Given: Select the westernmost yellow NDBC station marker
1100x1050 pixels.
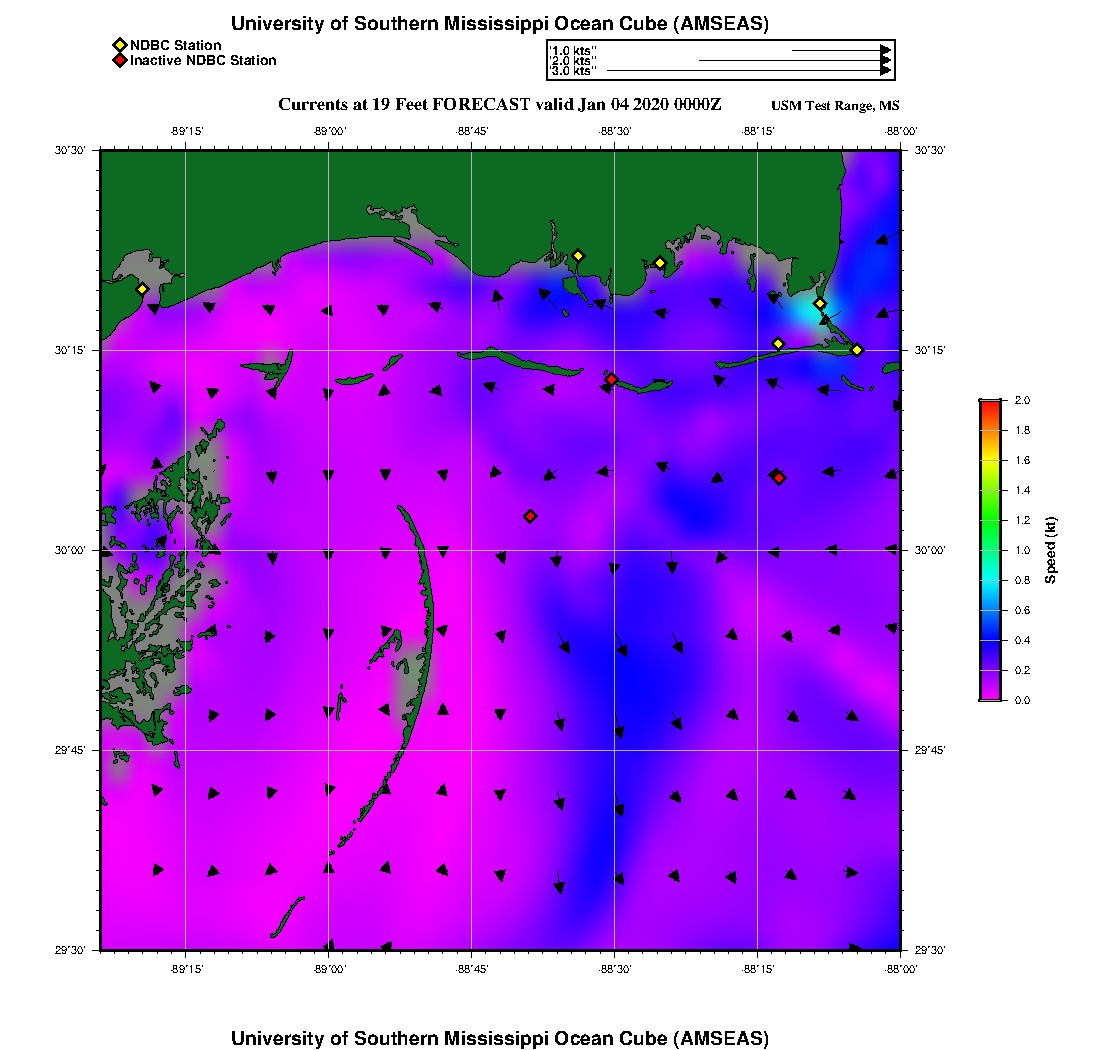Looking at the screenshot, I should (142, 289).
